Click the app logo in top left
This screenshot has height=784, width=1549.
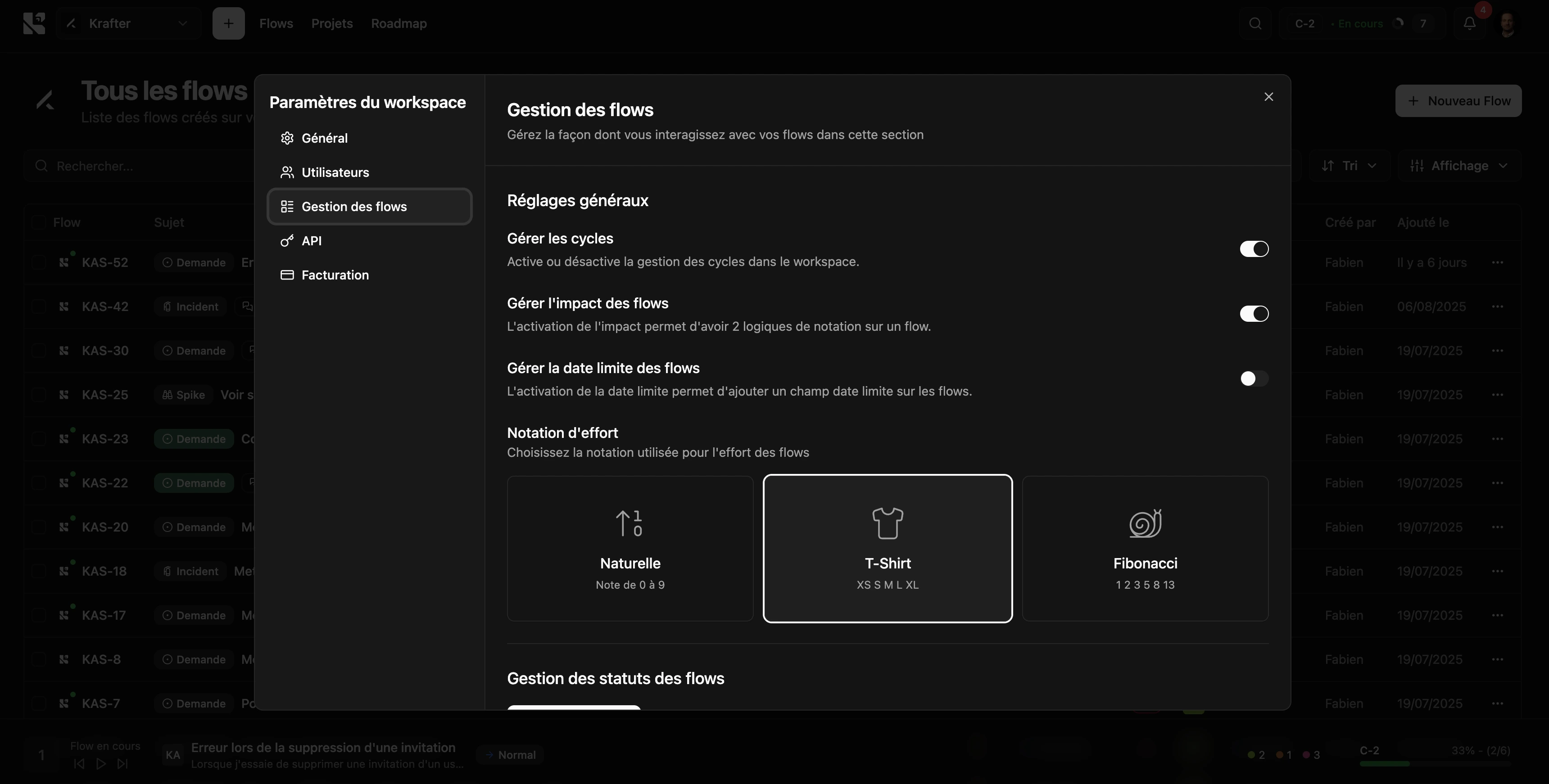coord(34,23)
